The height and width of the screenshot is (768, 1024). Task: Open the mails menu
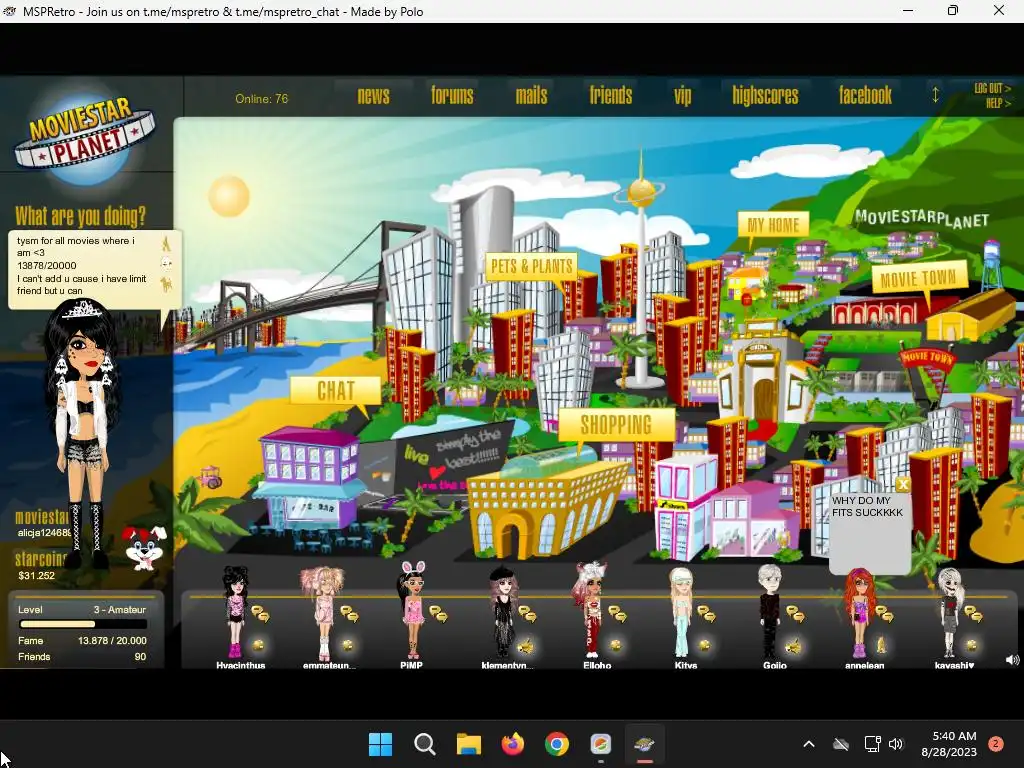coord(532,96)
